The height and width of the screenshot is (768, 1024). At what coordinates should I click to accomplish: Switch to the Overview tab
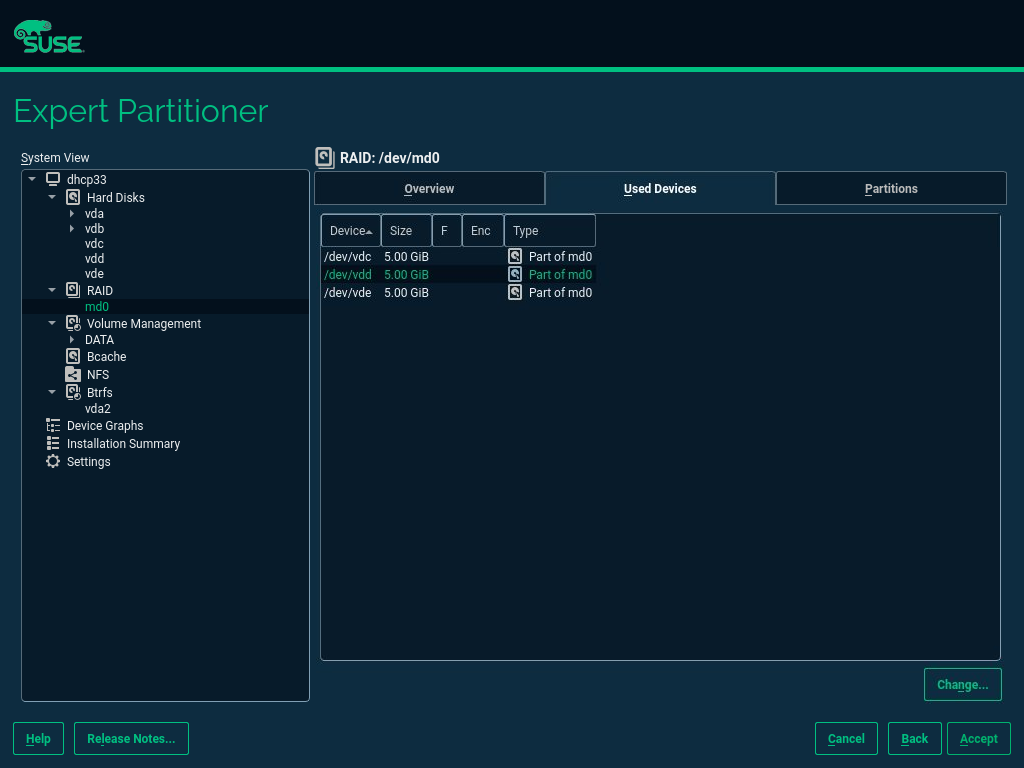pyautogui.click(x=429, y=189)
